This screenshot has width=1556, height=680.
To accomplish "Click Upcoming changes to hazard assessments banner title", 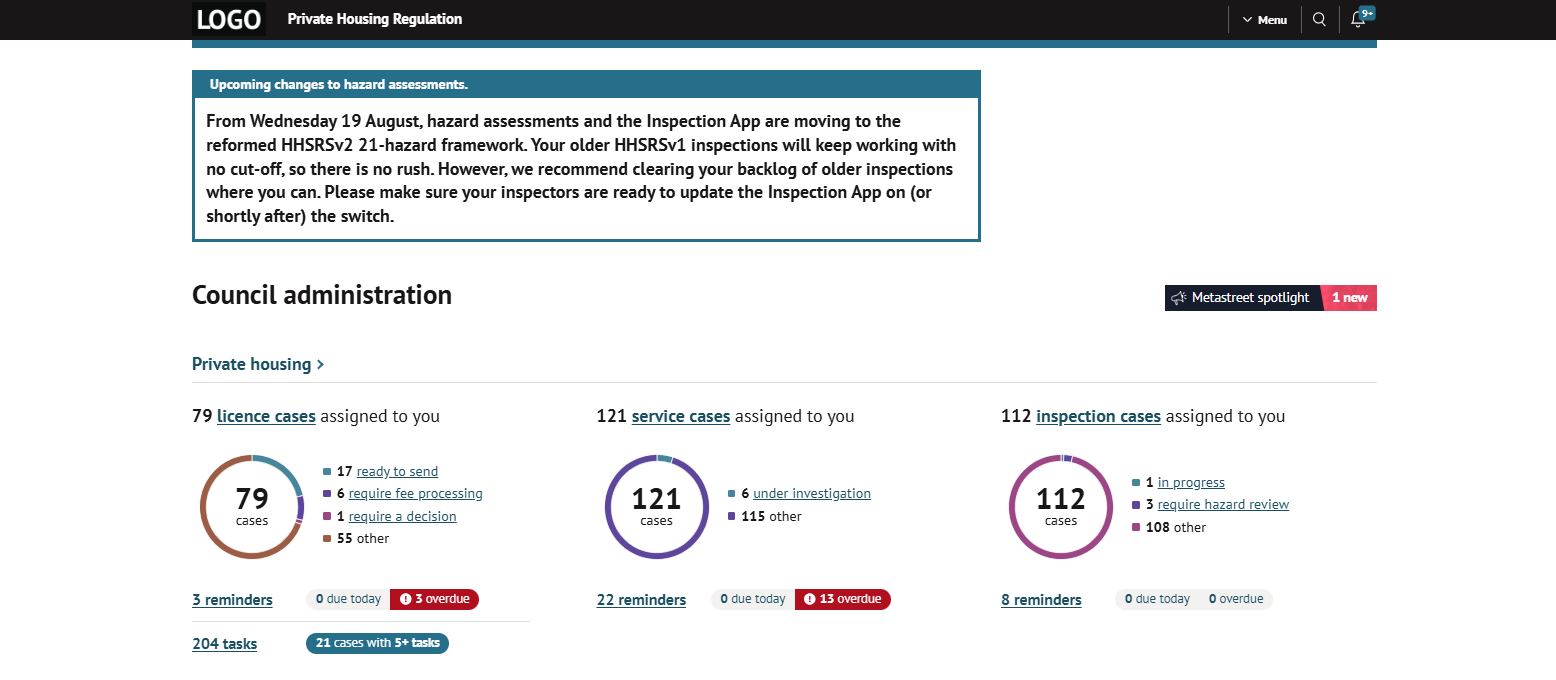I will tap(339, 85).
